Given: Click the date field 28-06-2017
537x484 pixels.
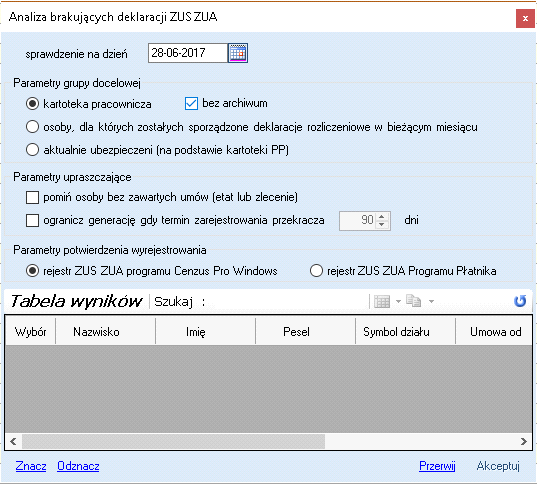Looking at the screenshot, I should [188, 53].
